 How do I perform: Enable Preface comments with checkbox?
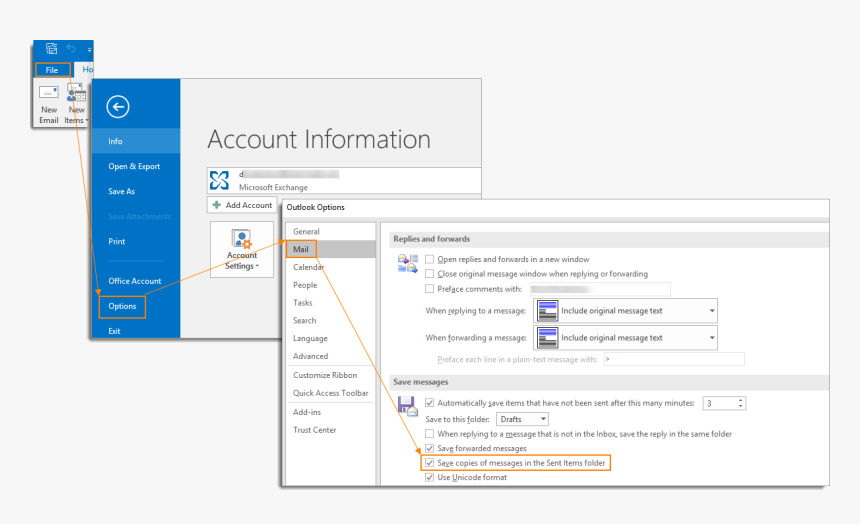click(x=429, y=289)
